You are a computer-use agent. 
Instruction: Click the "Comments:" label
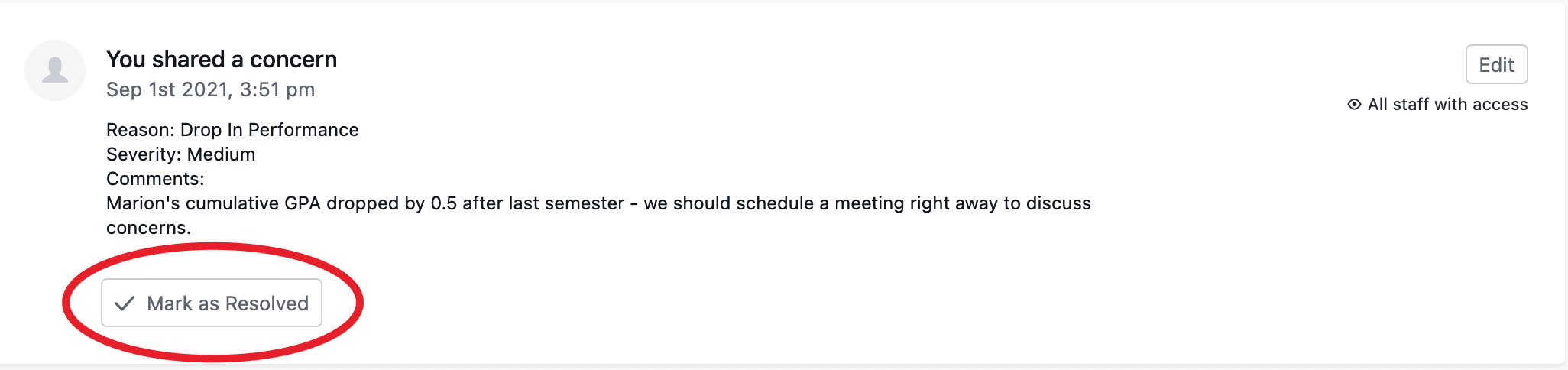155,179
